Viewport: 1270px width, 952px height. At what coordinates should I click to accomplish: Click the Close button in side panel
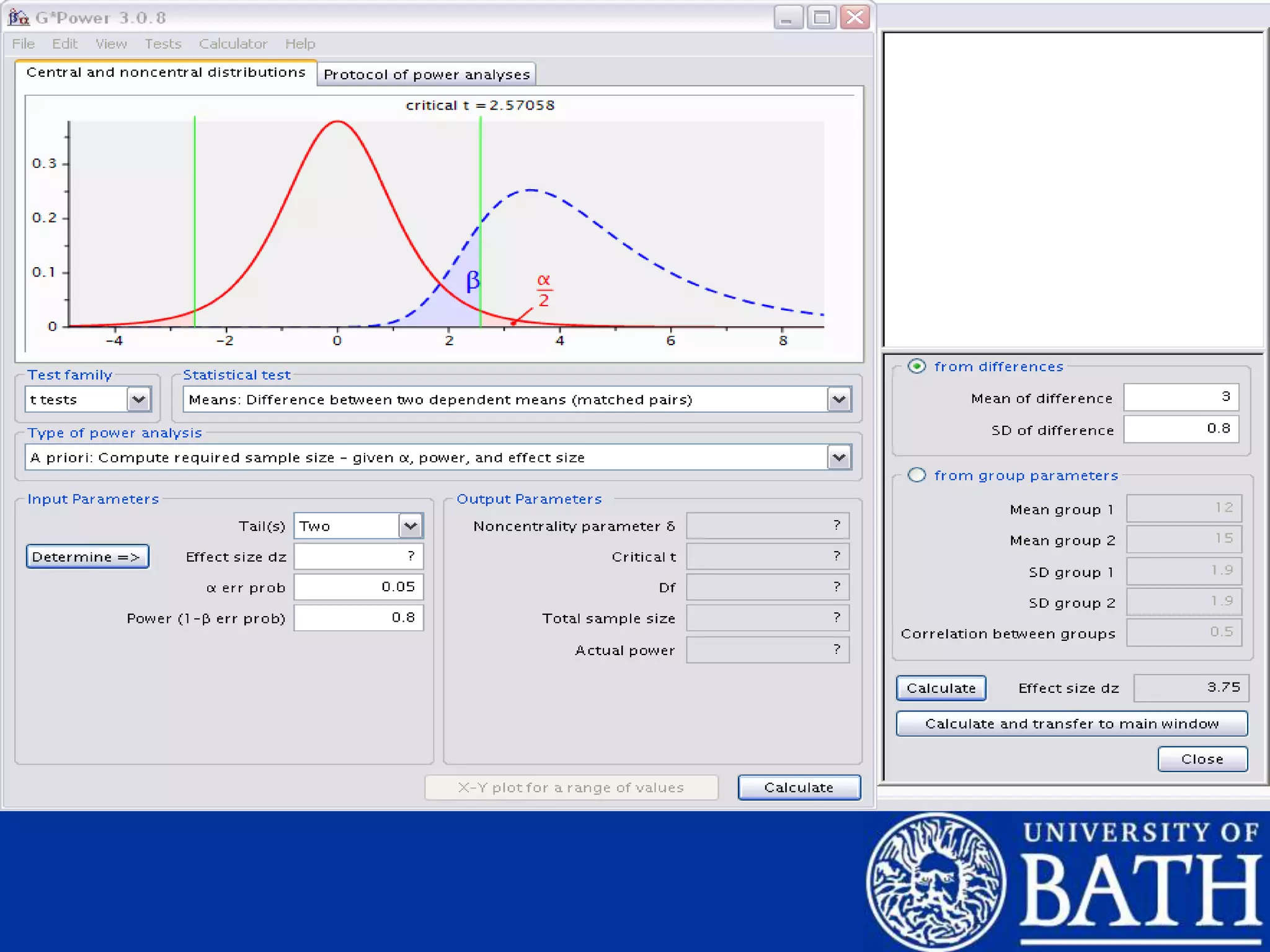(1202, 759)
